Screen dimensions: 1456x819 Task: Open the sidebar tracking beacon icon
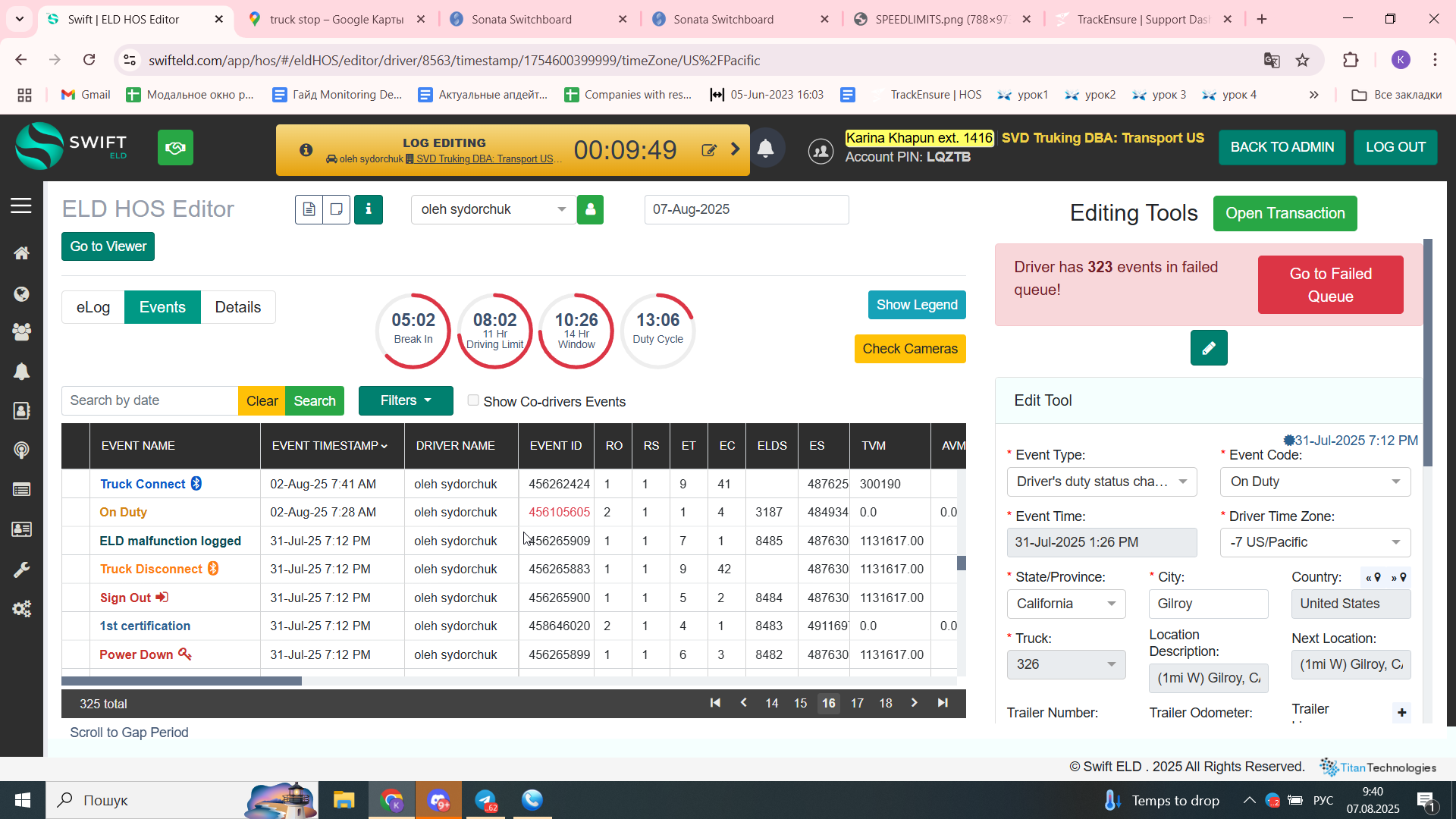[21, 450]
